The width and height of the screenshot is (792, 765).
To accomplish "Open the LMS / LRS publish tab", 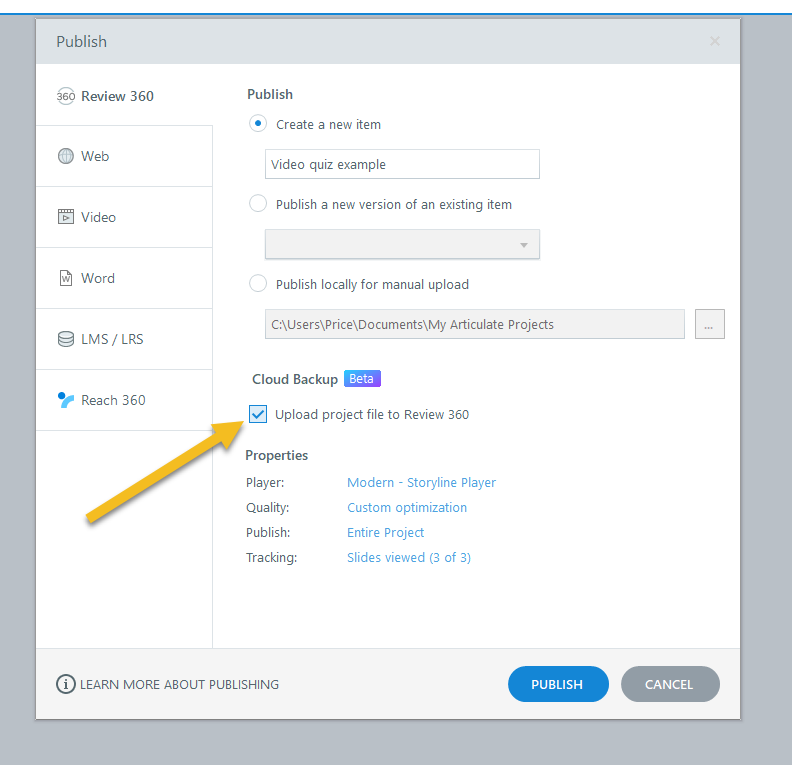I will (x=124, y=339).
